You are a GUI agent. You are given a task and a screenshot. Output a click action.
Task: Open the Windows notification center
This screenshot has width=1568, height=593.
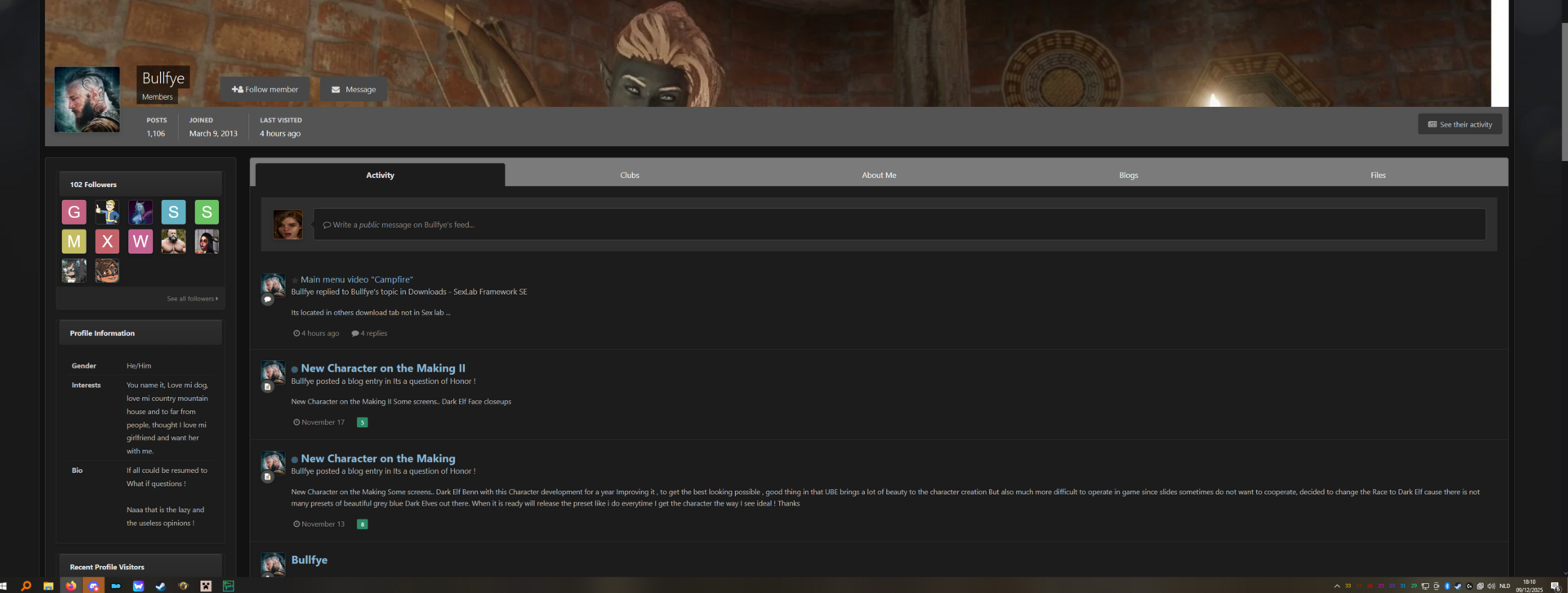click(1555, 586)
